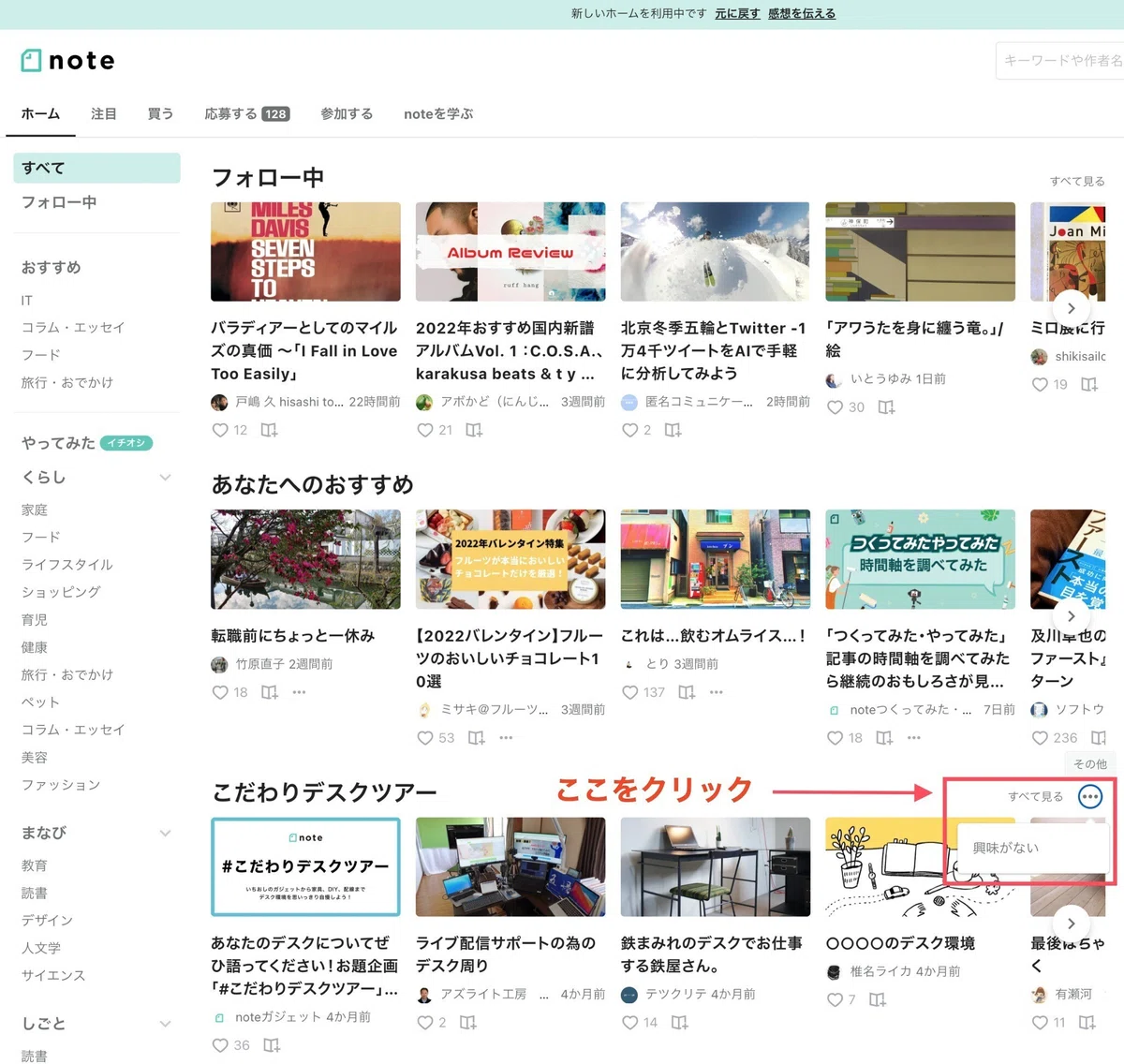Select 育児 in the sidebar
Viewport: 1124px width, 1064px height.
pyautogui.click(x=34, y=620)
